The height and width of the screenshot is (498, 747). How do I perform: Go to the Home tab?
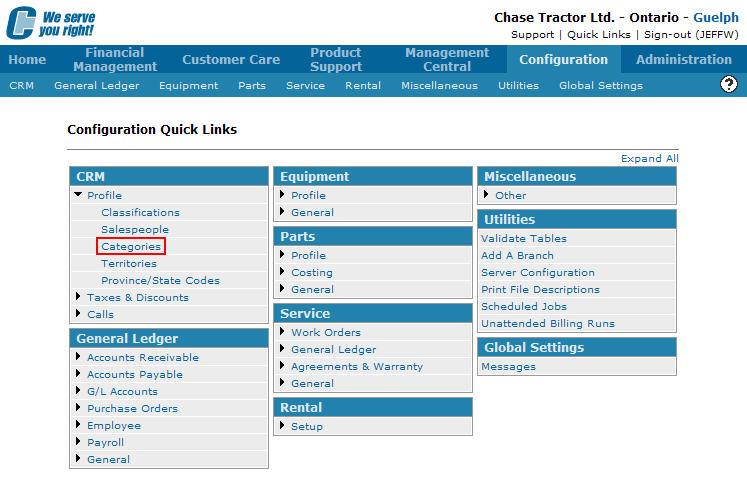pyautogui.click(x=27, y=60)
